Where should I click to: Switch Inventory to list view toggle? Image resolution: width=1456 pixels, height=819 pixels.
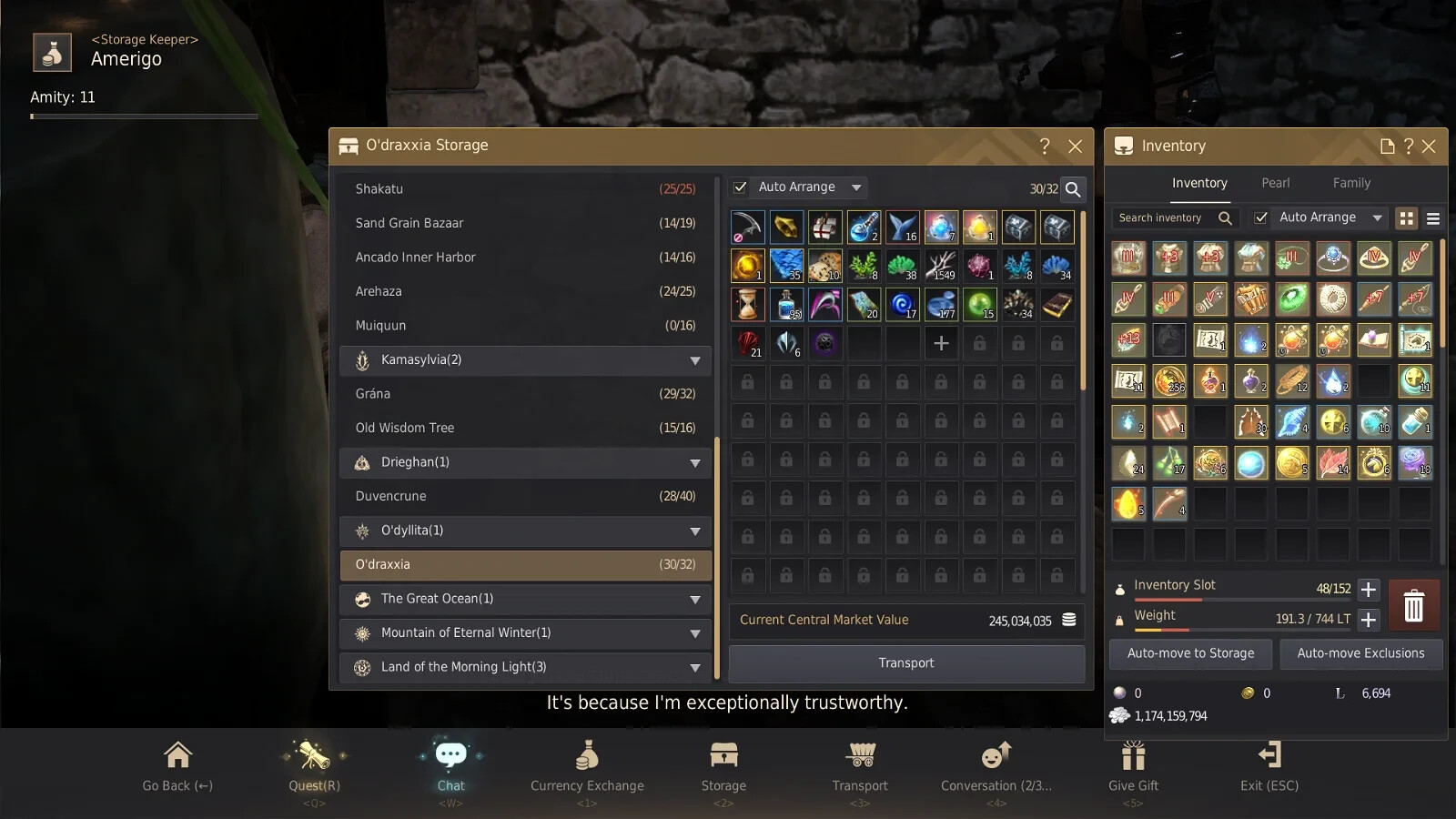(1433, 217)
